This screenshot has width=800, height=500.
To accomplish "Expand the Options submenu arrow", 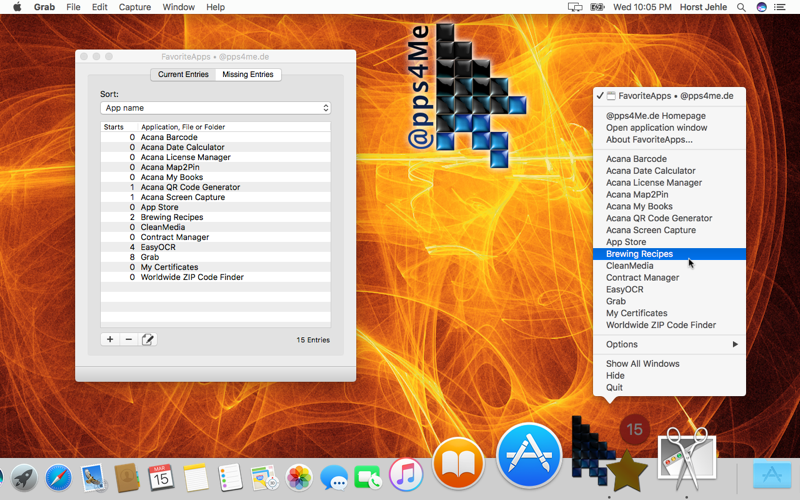I will point(735,344).
